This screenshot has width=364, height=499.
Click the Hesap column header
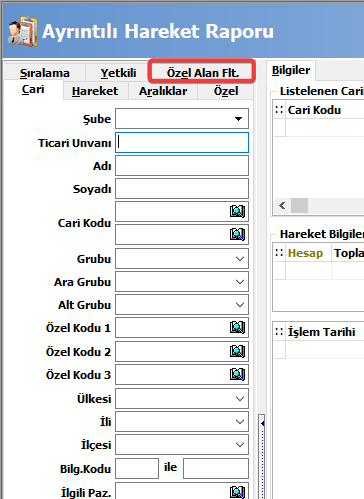[x=308, y=253]
